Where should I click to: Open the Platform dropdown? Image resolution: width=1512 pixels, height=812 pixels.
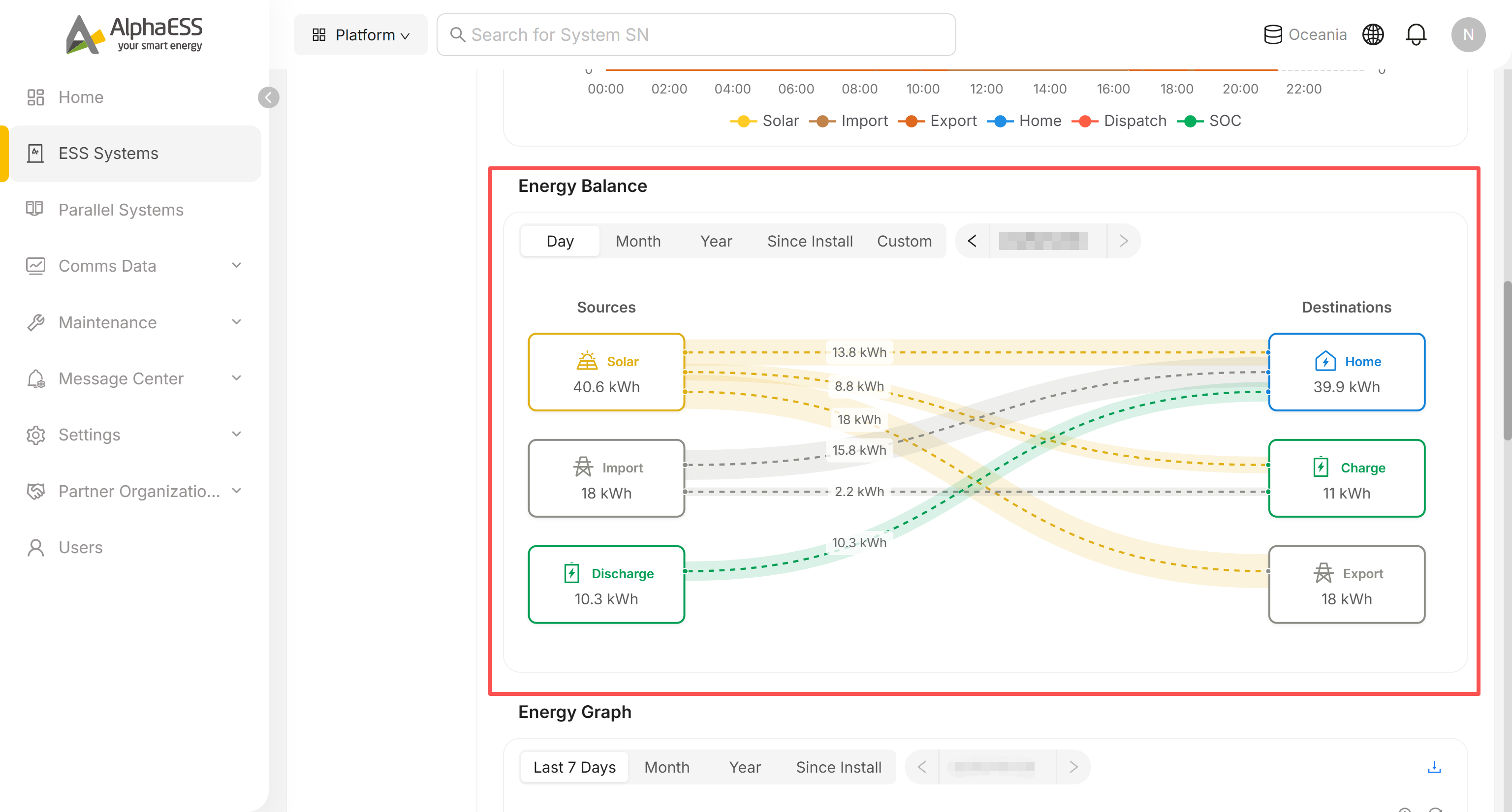(360, 34)
